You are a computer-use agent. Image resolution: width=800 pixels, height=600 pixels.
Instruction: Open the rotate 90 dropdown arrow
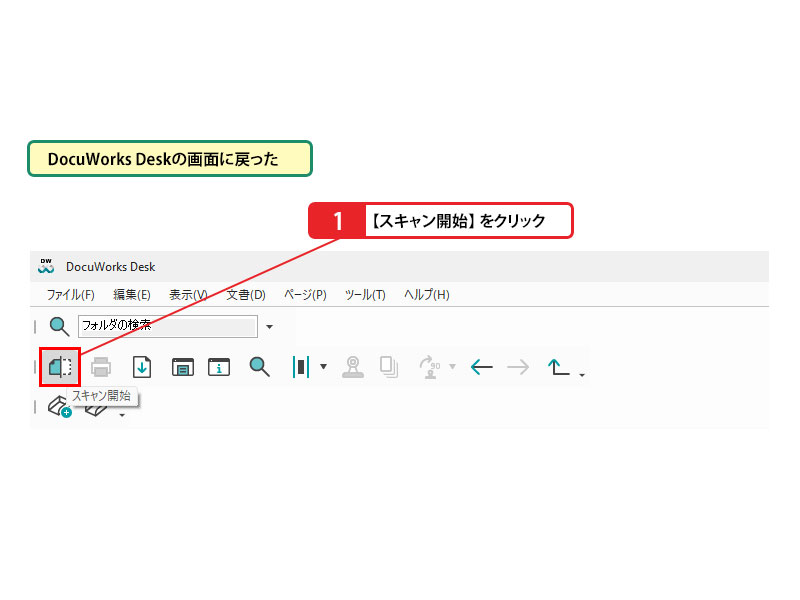coord(453,366)
